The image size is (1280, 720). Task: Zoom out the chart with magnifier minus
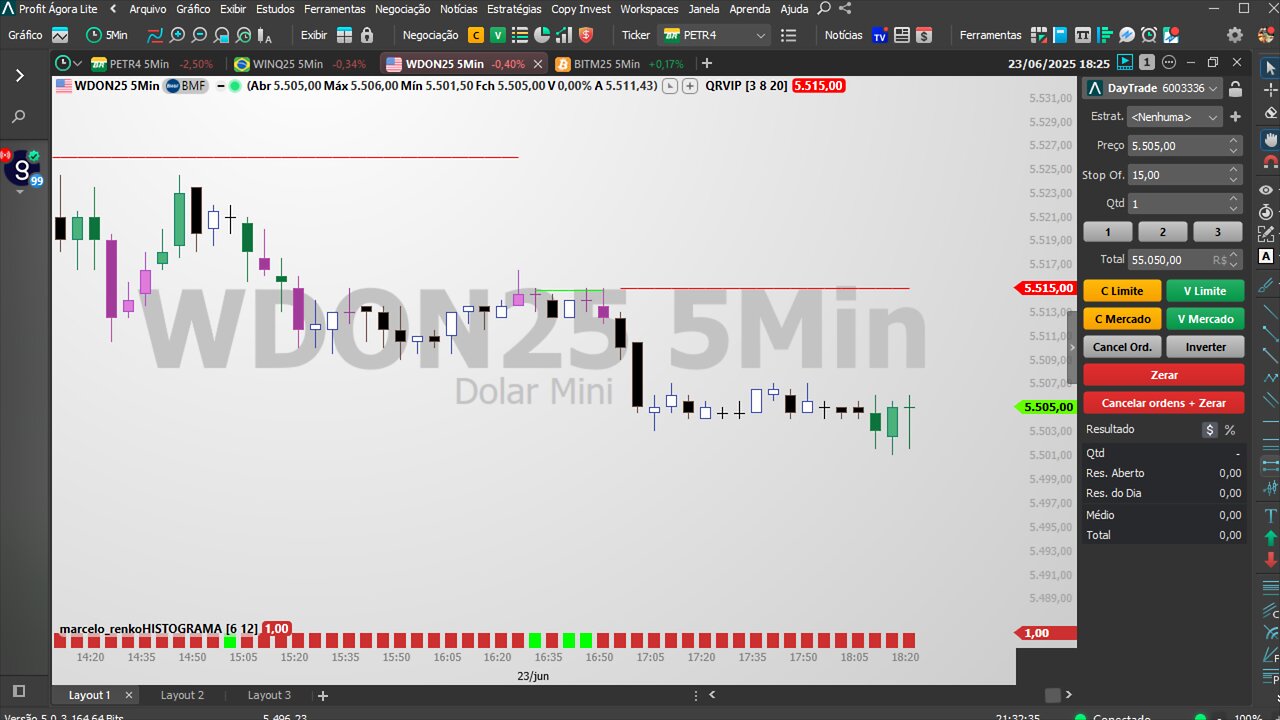pyautogui.click(x=199, y=35)
